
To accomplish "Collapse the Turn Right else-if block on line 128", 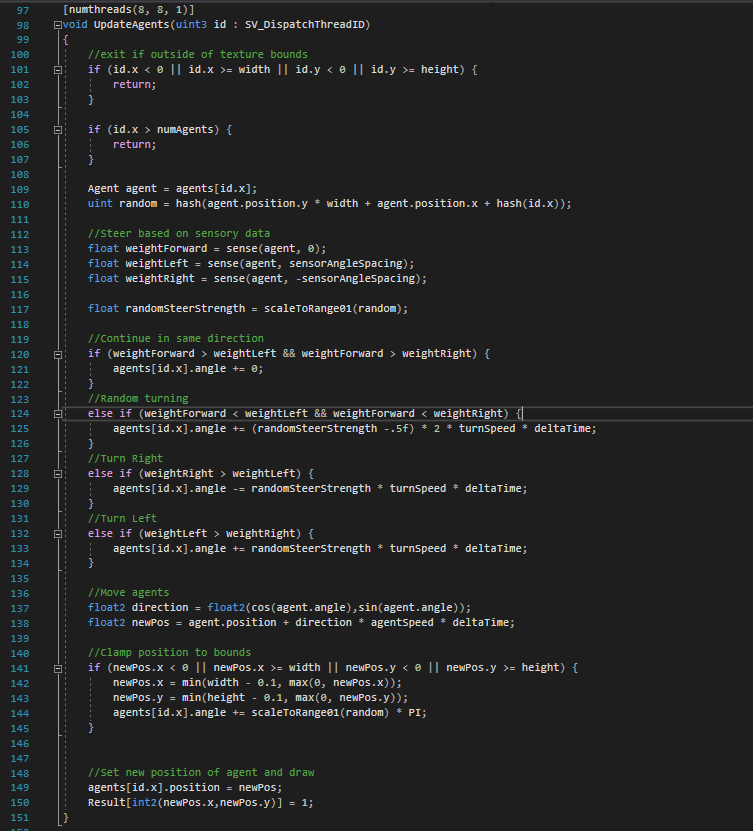I will pos(57,473).
